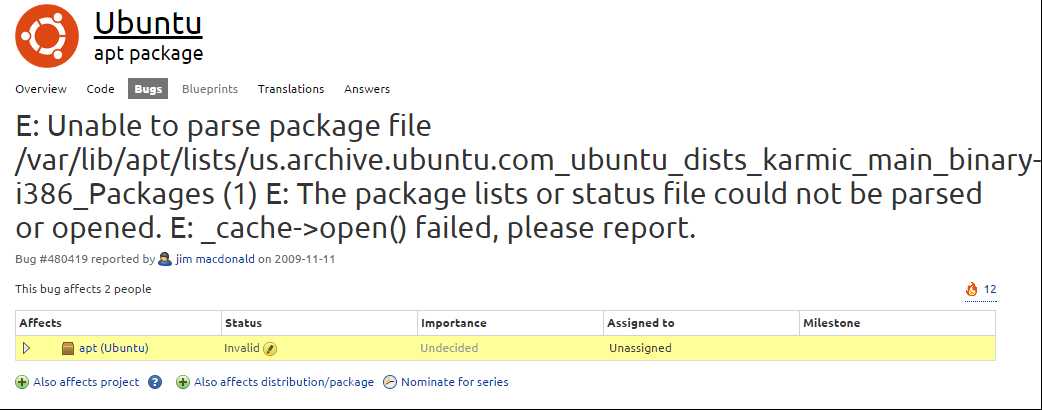The height and width of the screenshot is (410, 1042).
Task: Click the bug heat number 12
Action: 990,289
